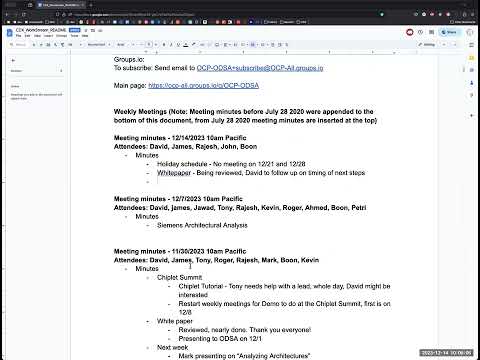Insert a link with the link icon
The width and height of the screenshot is (480, 360).
tap(202, 44)
